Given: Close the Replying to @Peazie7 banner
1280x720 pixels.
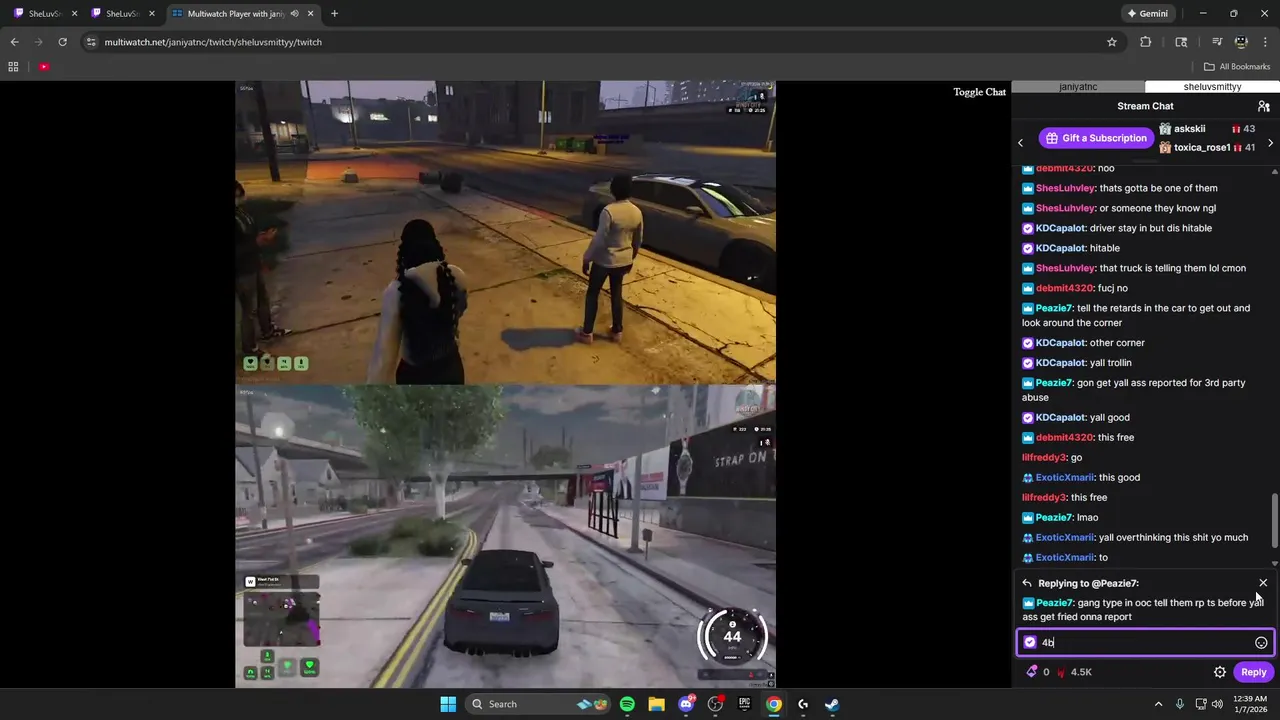Looking at the screenshot, I should click(x=1263, y=583).
